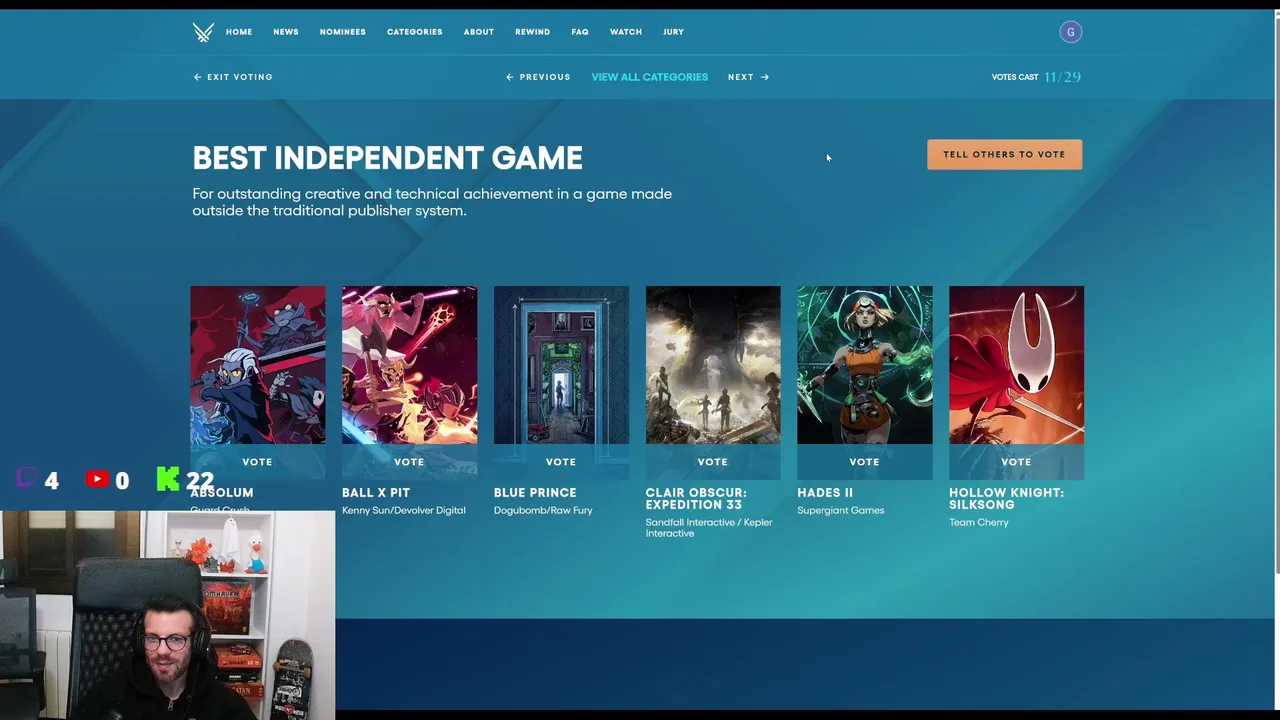Select the Ball x Pit cover art

(409, 365)
